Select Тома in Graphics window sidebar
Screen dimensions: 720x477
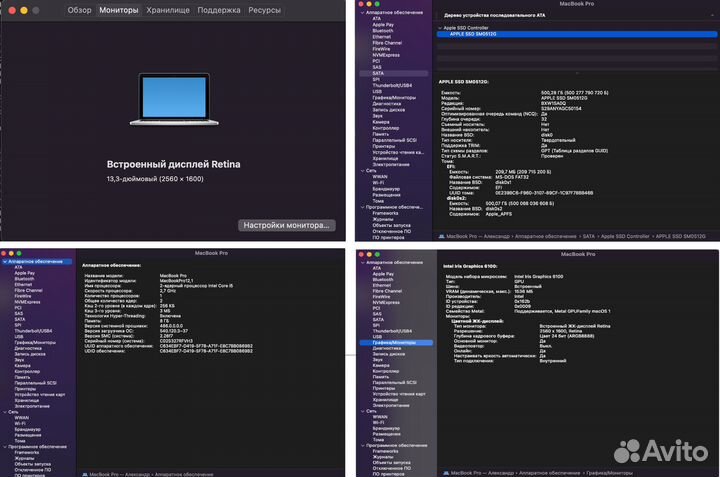pos(378,440)
